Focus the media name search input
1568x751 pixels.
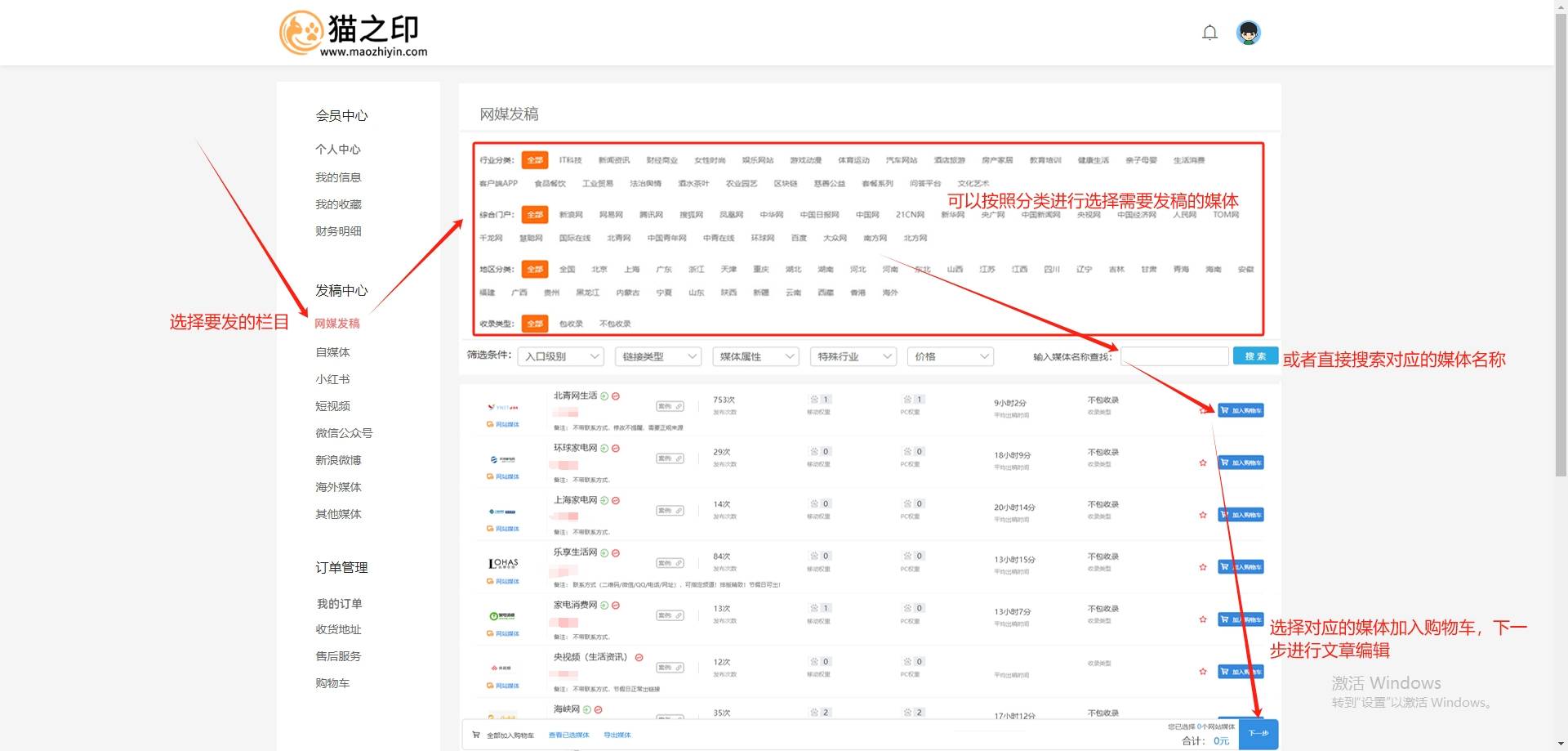(x=1174, y=356)
